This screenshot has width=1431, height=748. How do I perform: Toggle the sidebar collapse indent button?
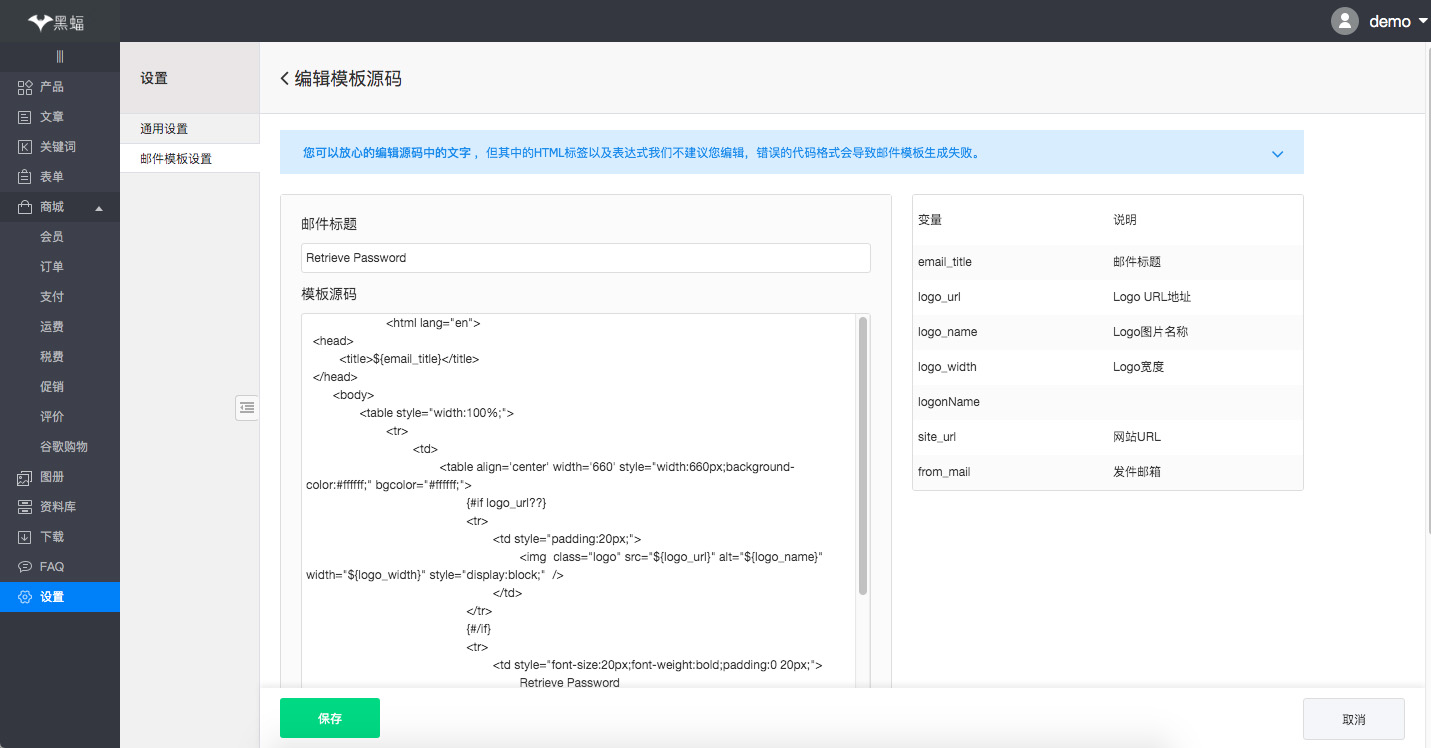[x=247, y=407]
